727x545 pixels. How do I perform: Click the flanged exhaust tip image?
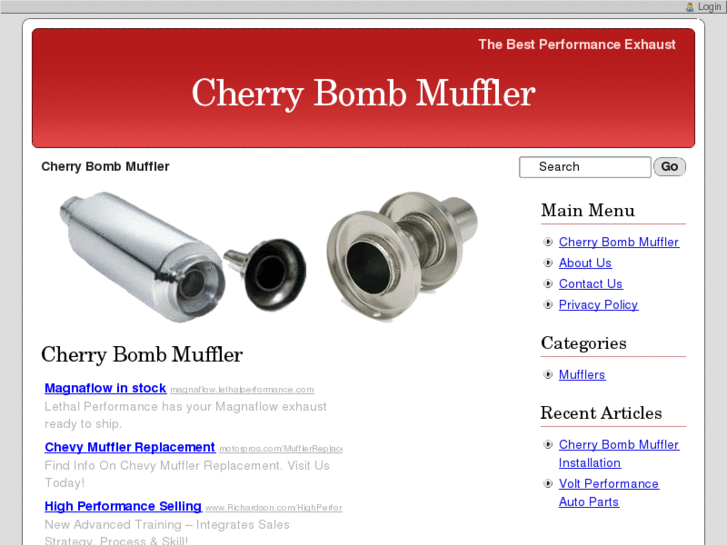(402, 256)
